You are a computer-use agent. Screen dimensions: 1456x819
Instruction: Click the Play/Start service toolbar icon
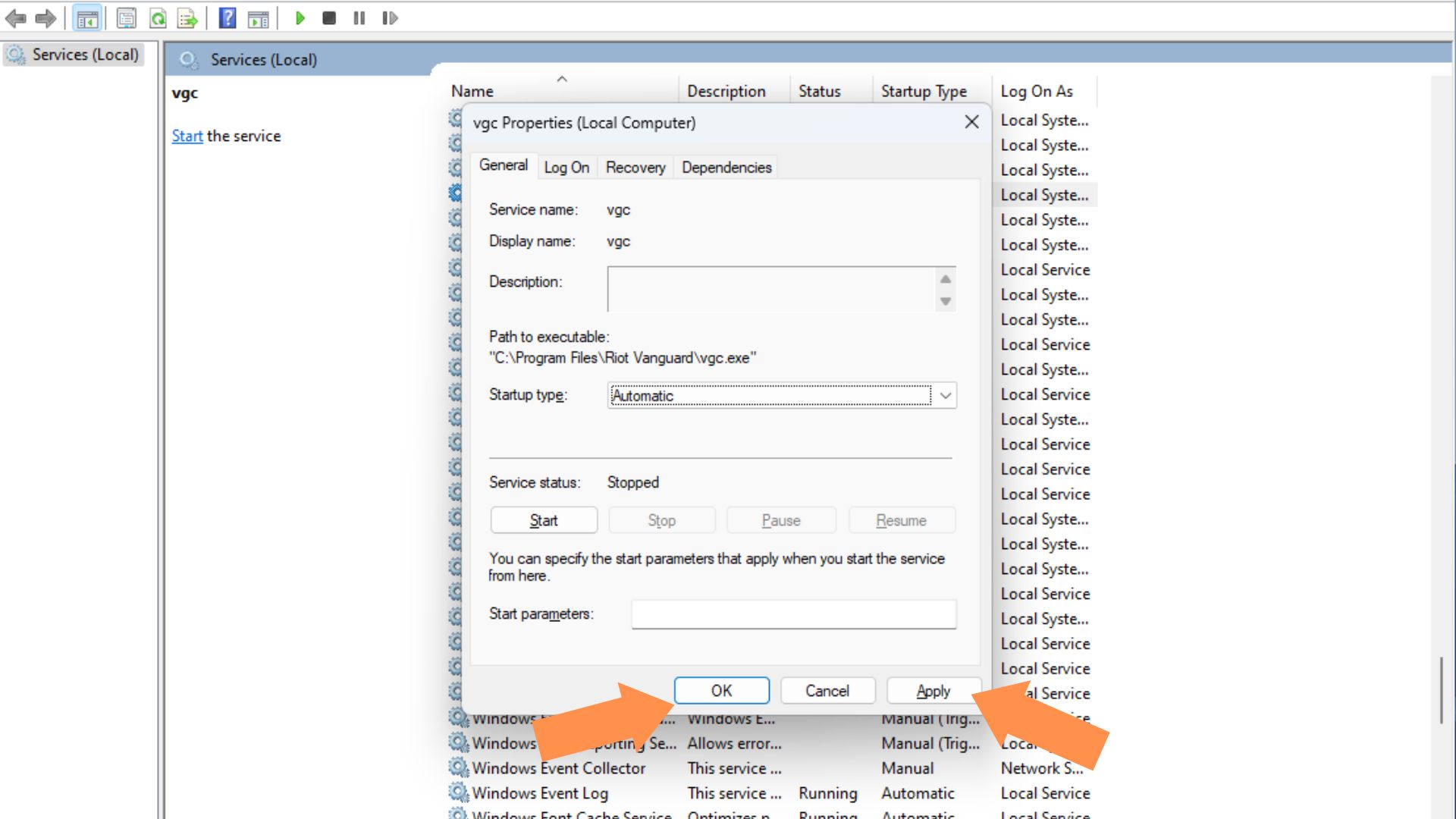(300, 17)
